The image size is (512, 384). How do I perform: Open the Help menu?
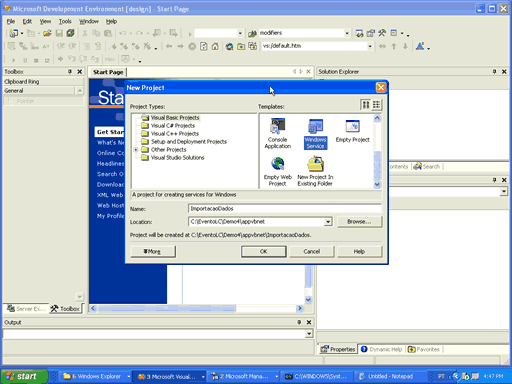(111, 21)
